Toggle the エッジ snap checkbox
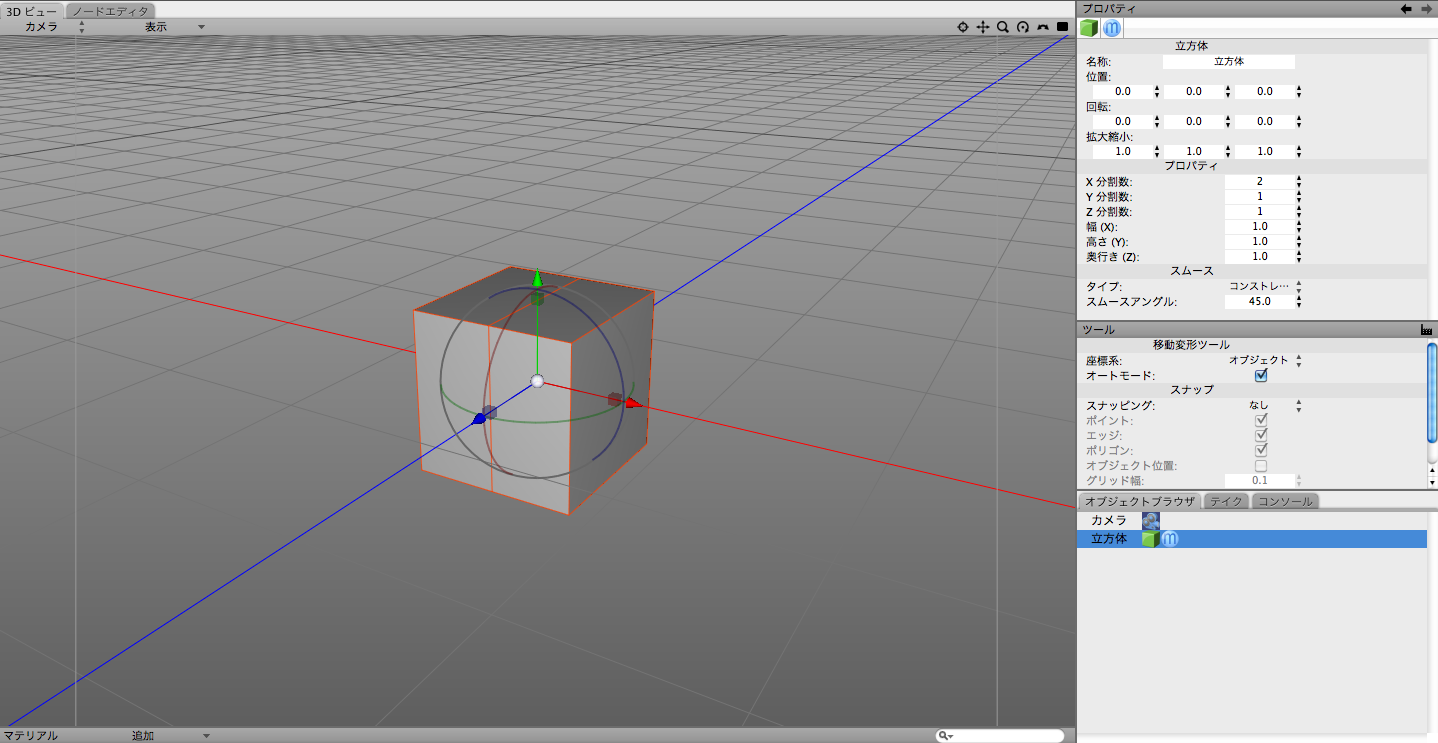1438x743 pixels. [x=1261, y=435]
